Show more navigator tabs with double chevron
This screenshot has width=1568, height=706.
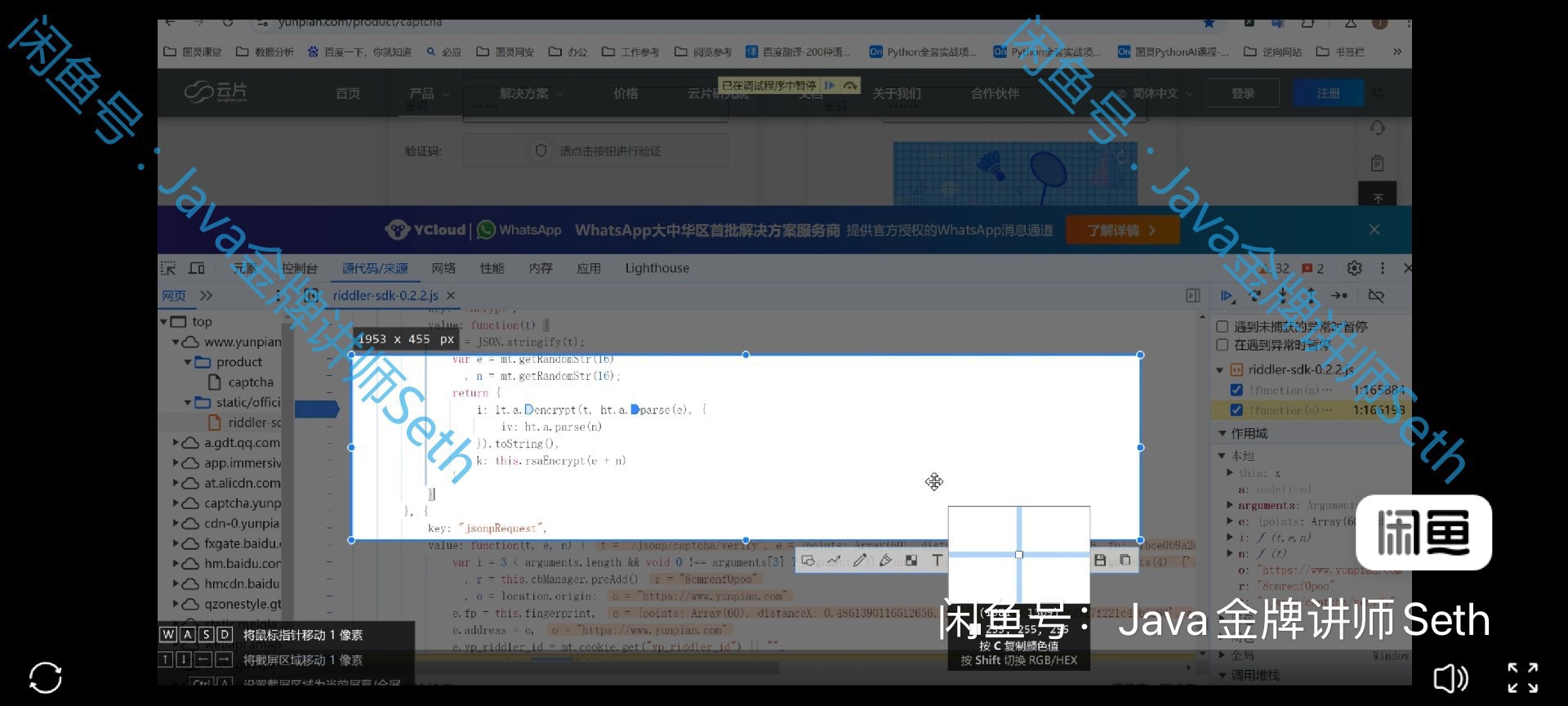206,296
